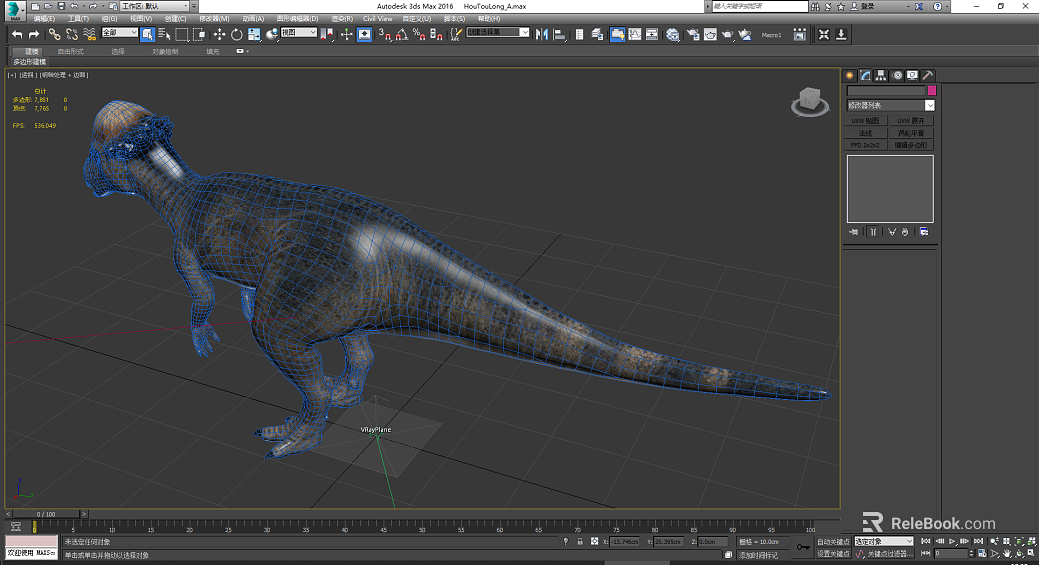The height and width of the screenshot is (565, 1039).
Task: Activate the Select and Rotate tool
Action: click(x=237, y=34)
